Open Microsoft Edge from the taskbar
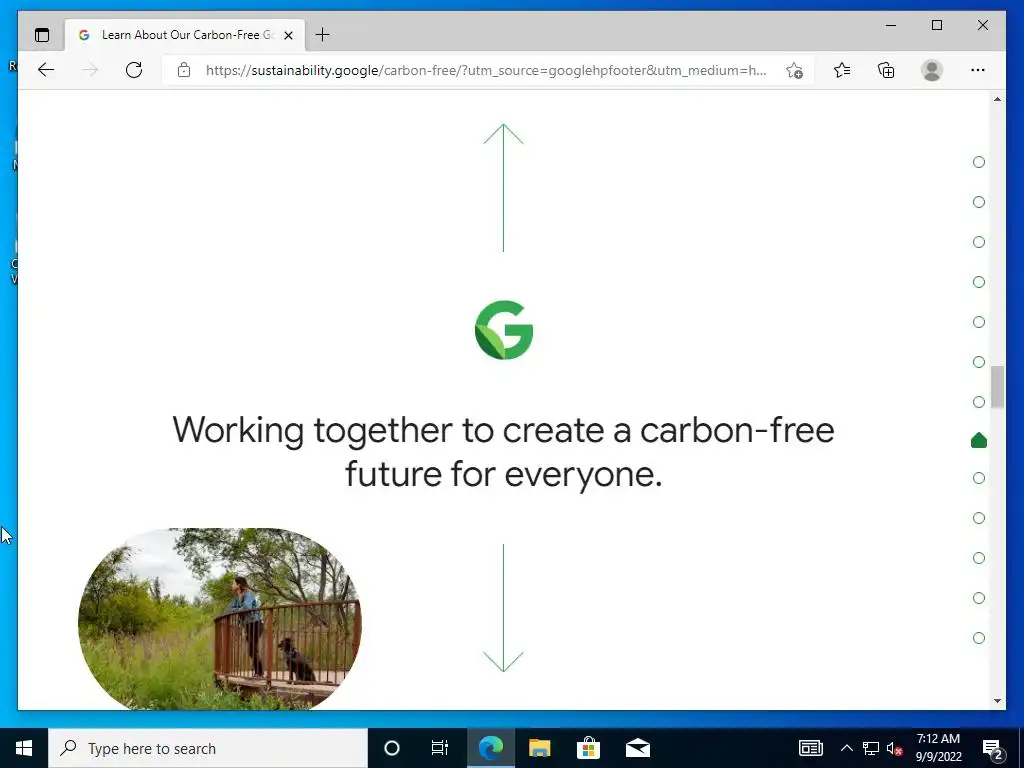 pos(490,748)
